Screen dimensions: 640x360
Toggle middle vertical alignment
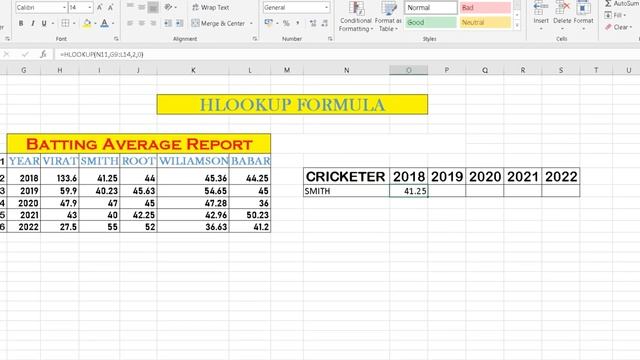click(141, 7)
